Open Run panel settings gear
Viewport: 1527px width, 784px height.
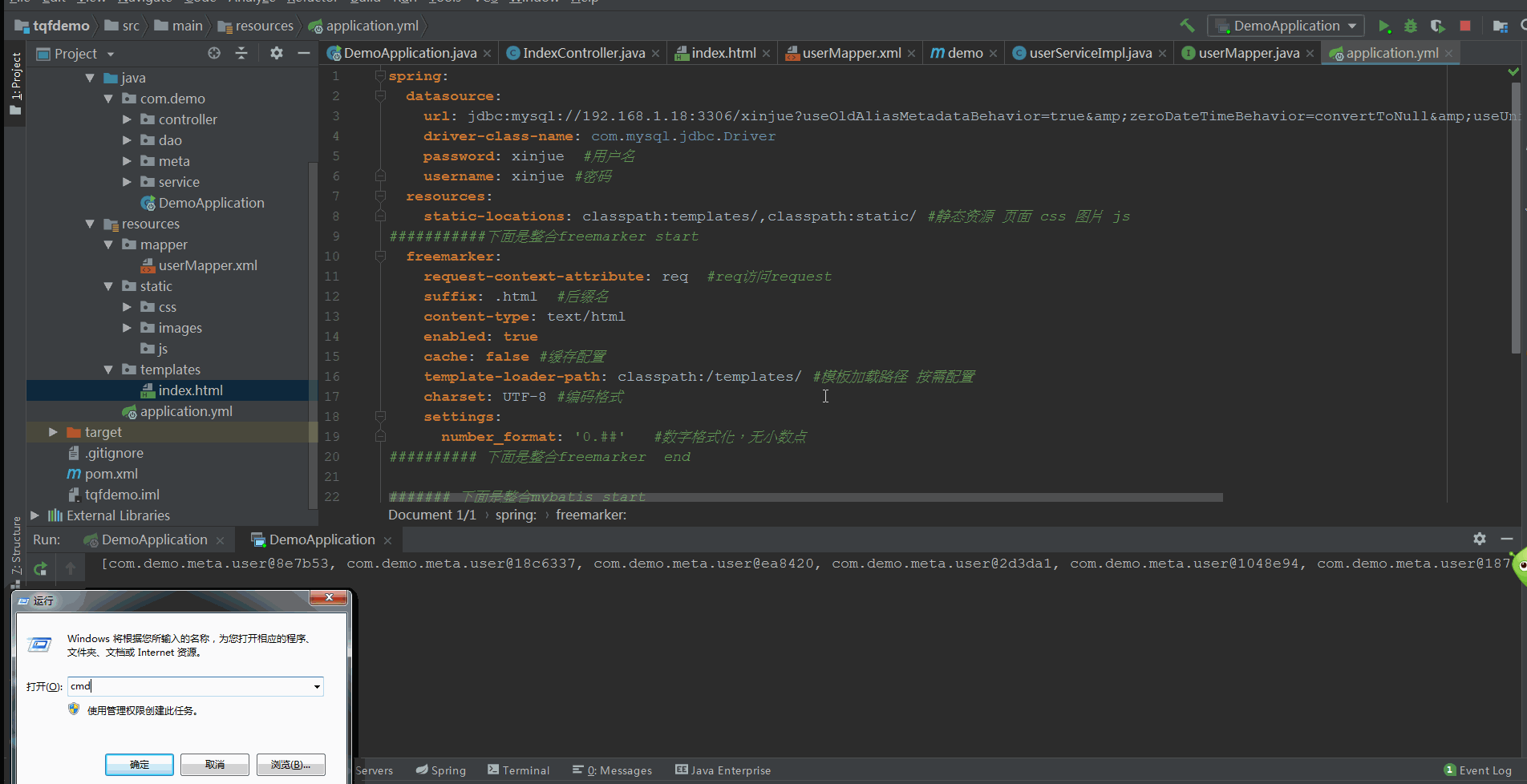[x=1480, y=539]
